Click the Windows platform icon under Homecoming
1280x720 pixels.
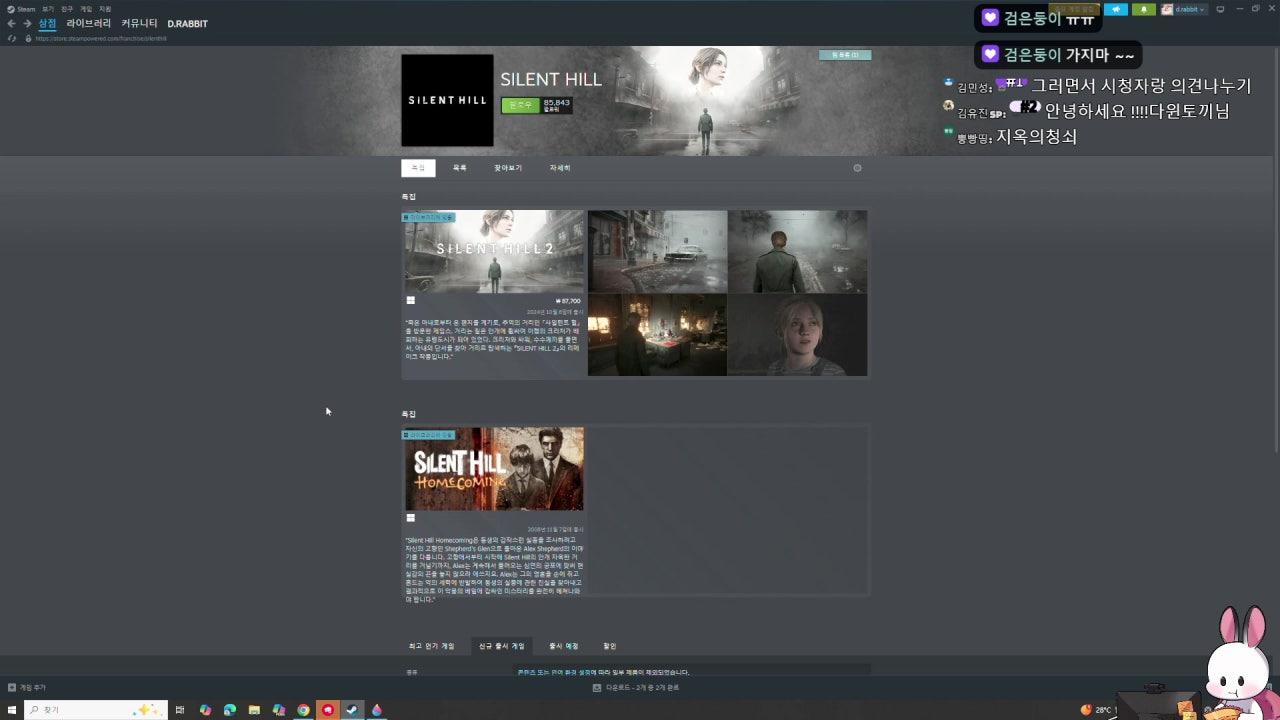[x=410, y=518]
